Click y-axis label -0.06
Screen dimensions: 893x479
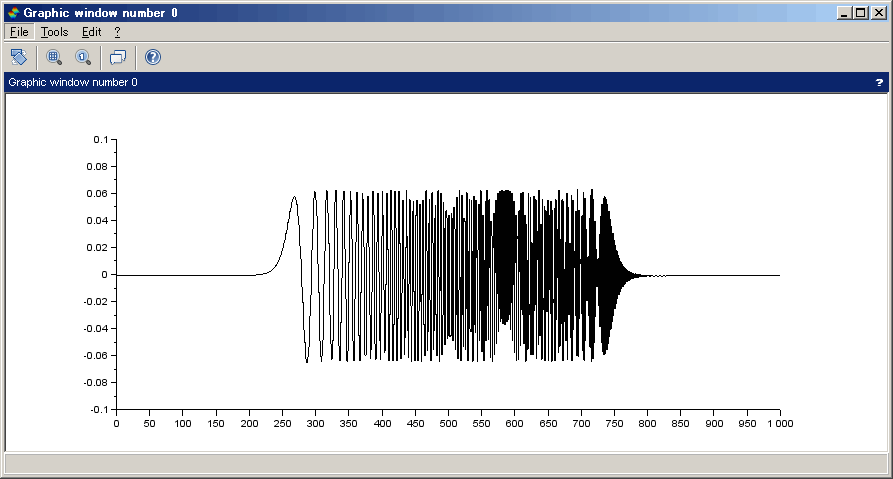click(95, 355)
